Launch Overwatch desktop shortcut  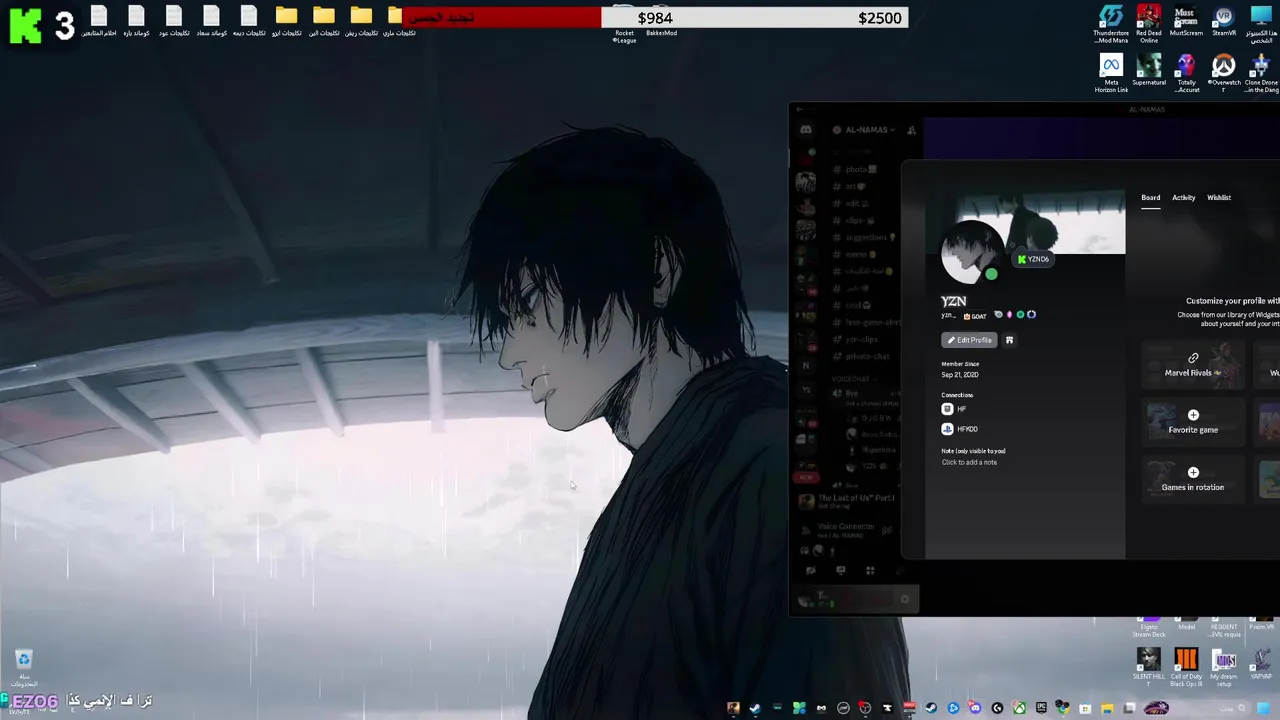pos(1224,74)
